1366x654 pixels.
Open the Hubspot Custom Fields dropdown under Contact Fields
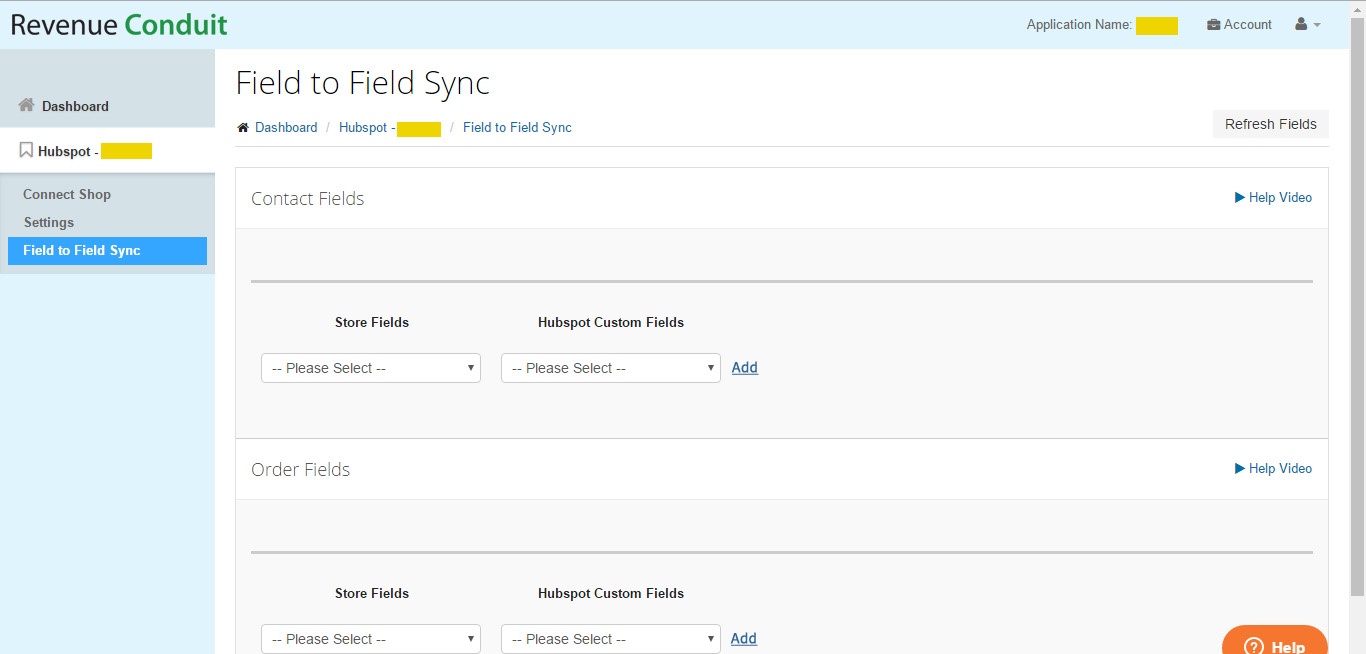pos(610,368)
